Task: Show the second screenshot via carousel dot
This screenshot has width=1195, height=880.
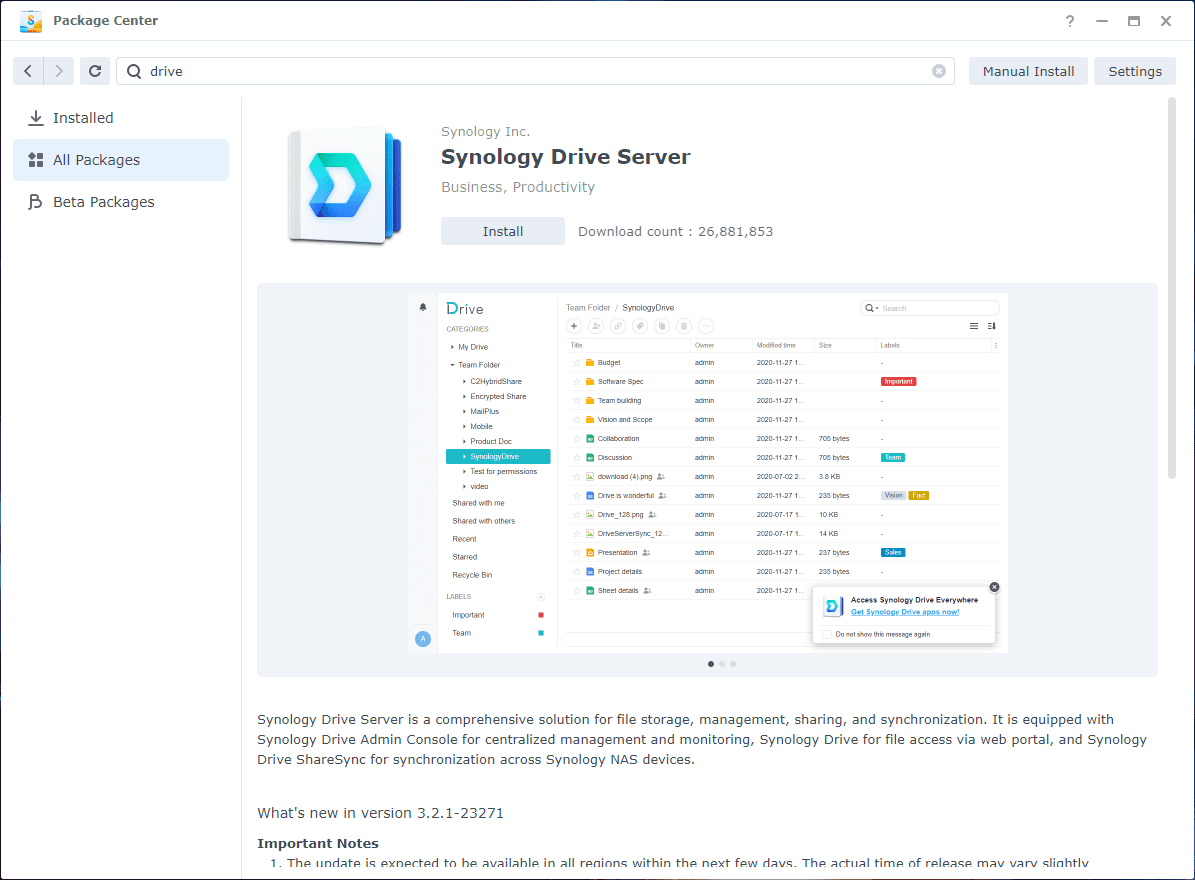Action: click(x=722, y=664)
